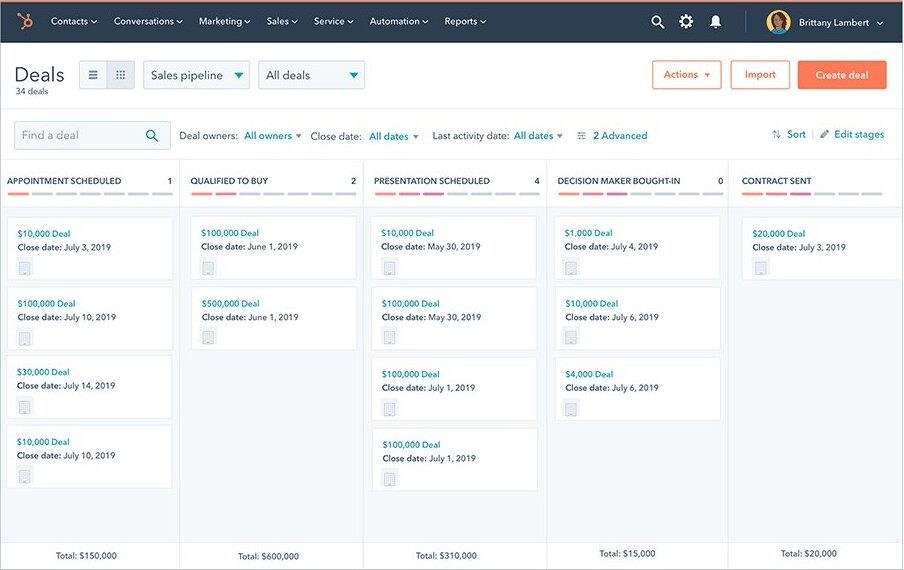This screenshot has height=570, width=904.
Task: Click company icon on $500,000 Deal card
Action: coord(208,337)
